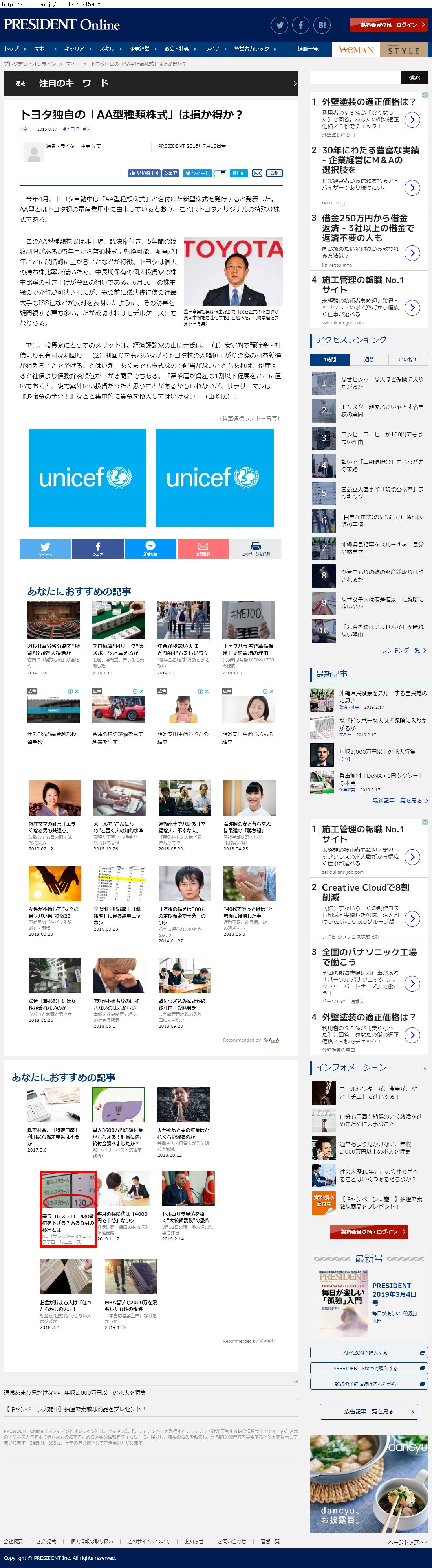Switch the access ranking to the 週間 tab
Viewport: 432px width, 1568px height.
pos(369,359)
